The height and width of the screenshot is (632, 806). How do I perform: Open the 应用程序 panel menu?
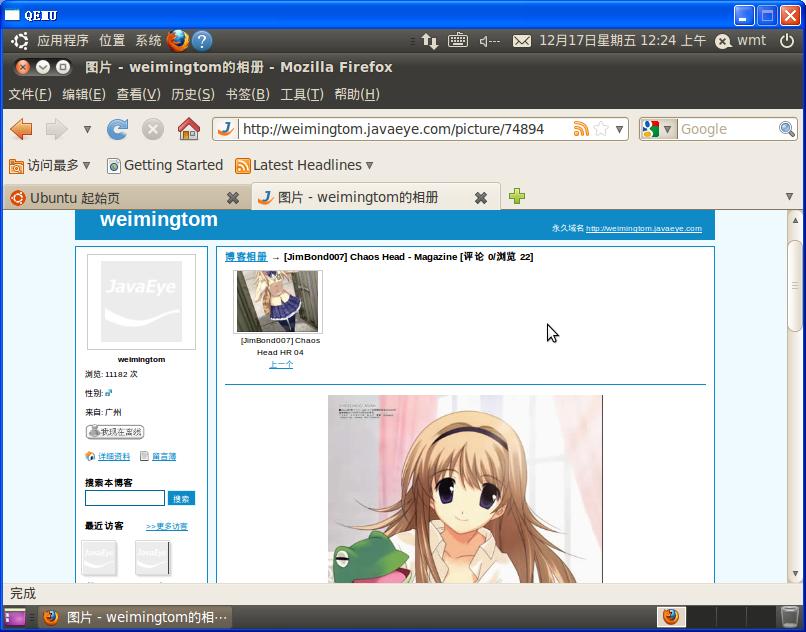click(62, 41)
